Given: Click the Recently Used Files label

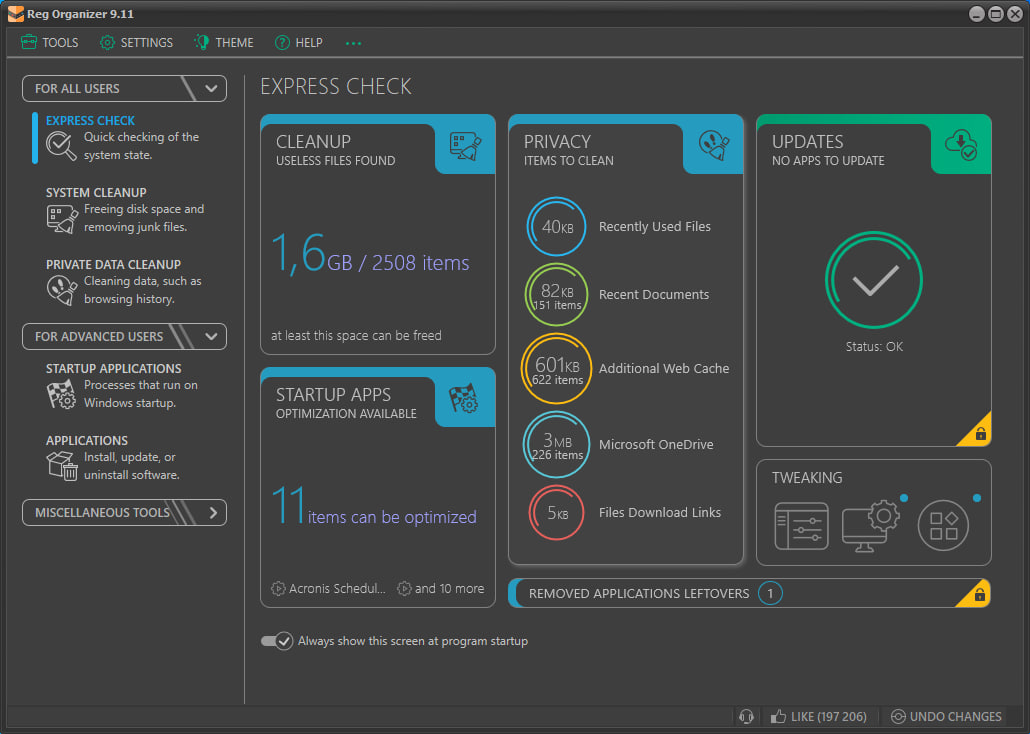Looking at the screenshot, I should coord(654,227).
